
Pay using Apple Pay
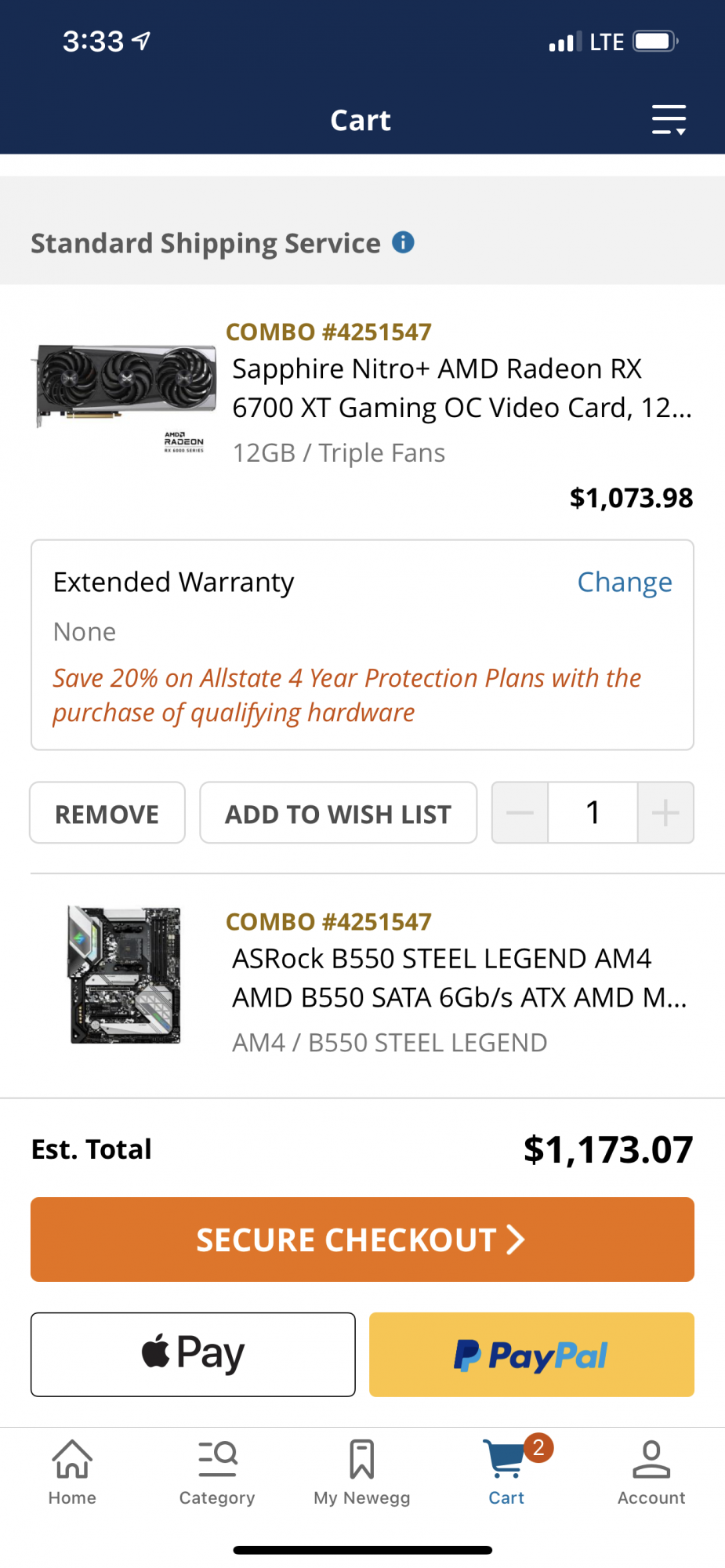coord(193,1354)
